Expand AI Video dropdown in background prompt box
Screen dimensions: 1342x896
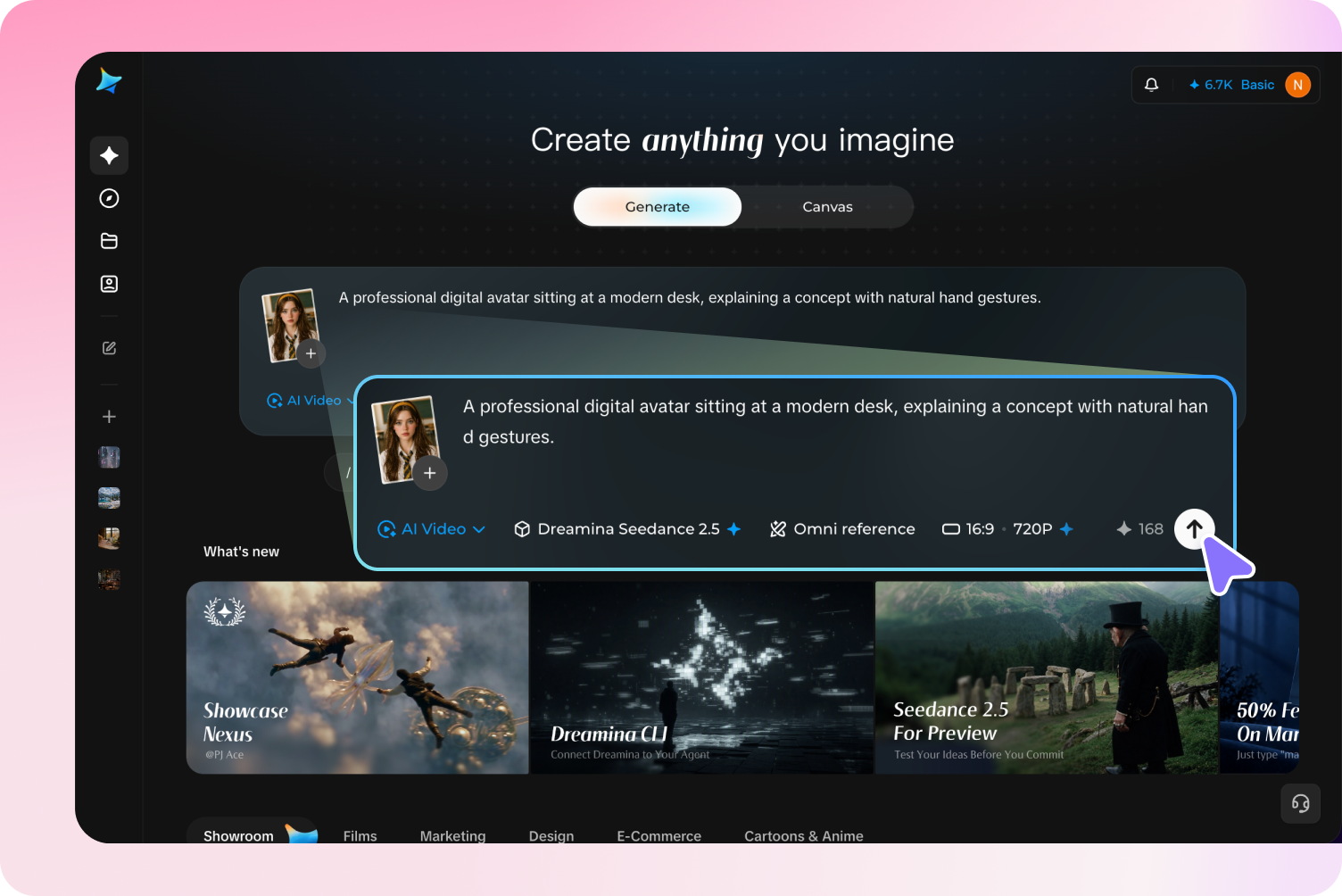311,401
